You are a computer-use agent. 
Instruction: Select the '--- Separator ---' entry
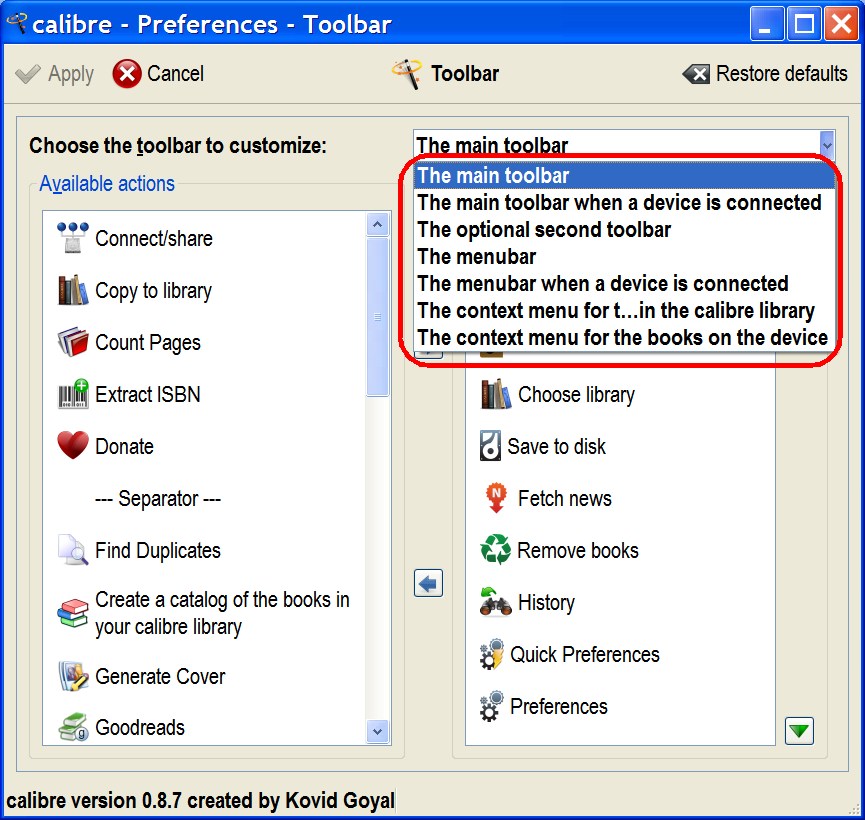(x=158, y=498)
